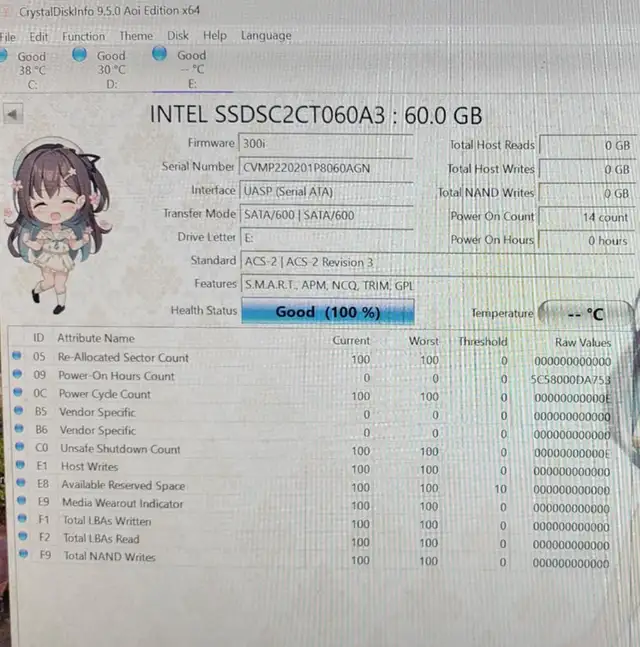Click the previous disk arrow button
This screenshot has width=640, height=647.
point(13,114)
